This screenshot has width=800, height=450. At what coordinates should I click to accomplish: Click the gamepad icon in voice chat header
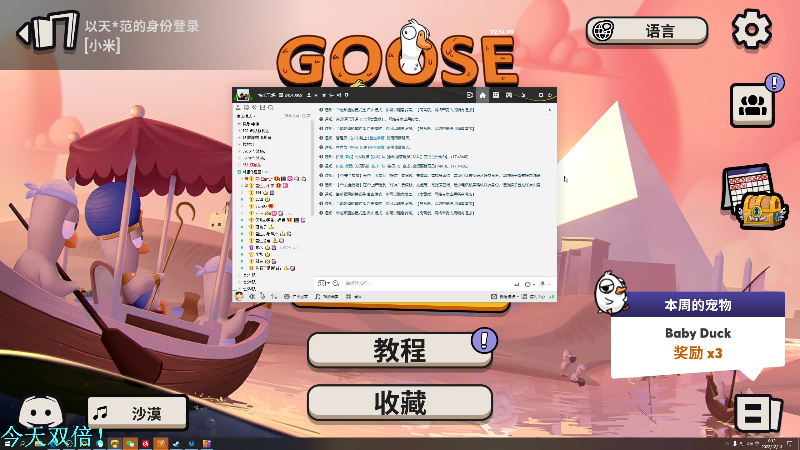pos(509,95)
